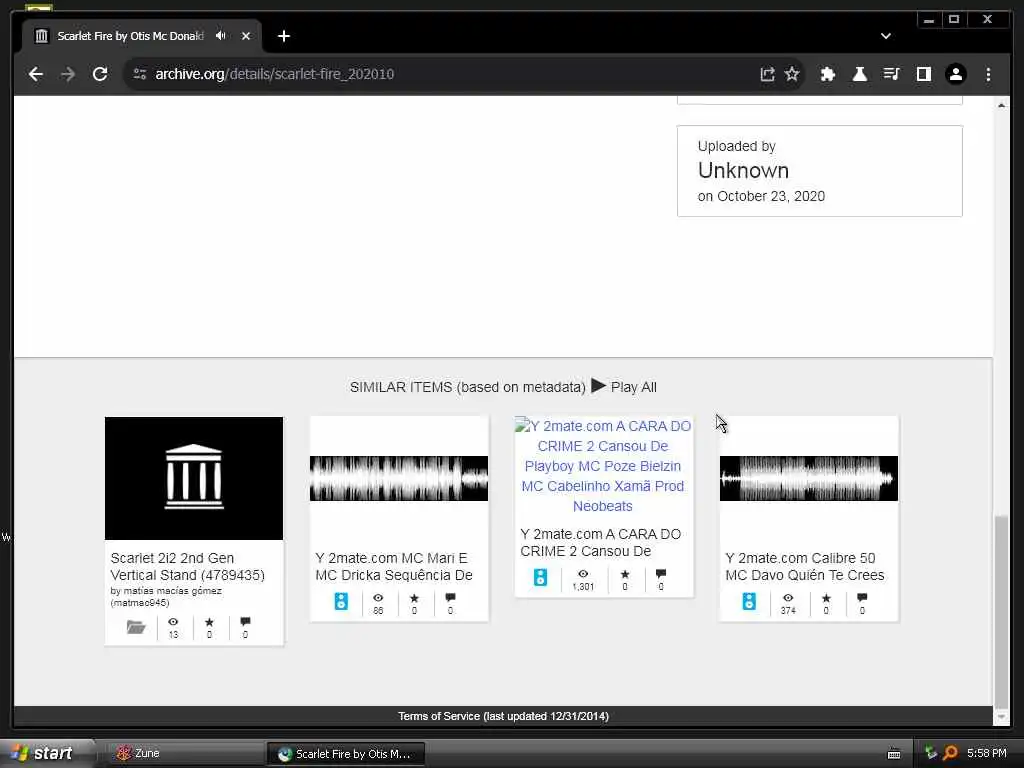Click comments icon on MC Mari card
Viewport: 1024px width, 768px height.
(450, 598)
